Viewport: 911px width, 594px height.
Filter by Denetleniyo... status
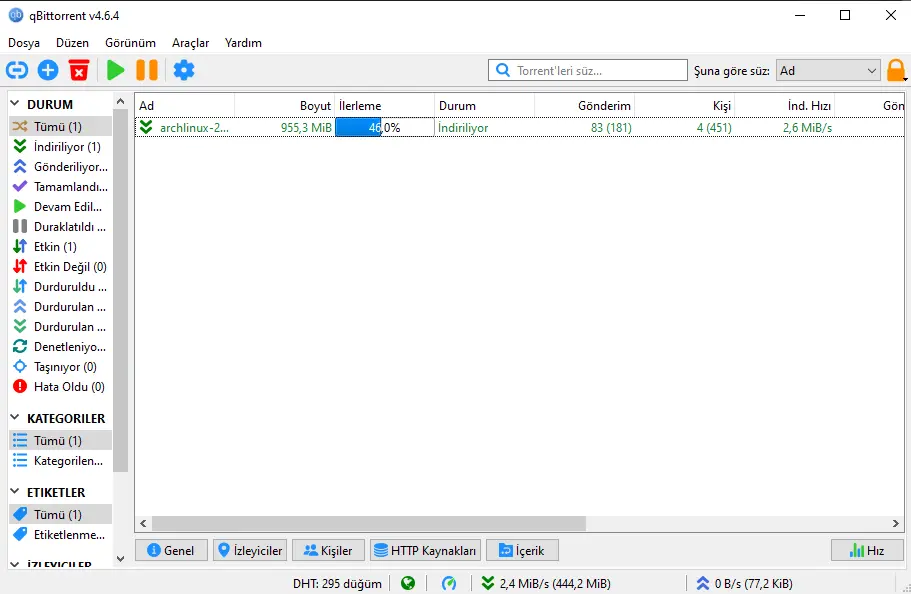[x=60, y=346]
